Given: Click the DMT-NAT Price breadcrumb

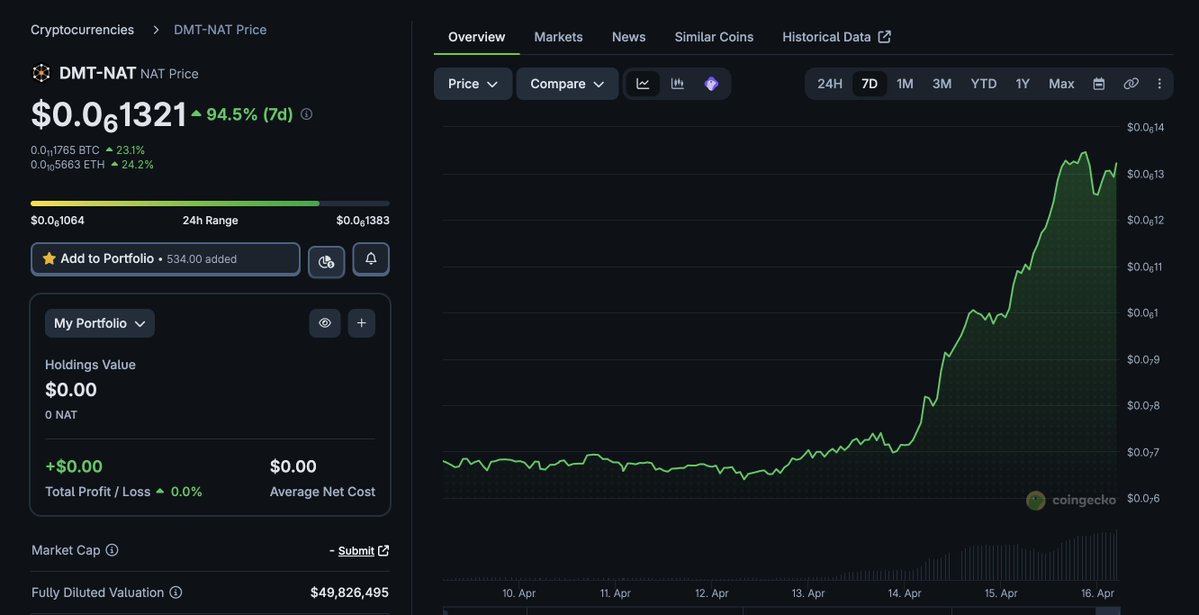Looking at the screenshot, I should click(220, 30).
